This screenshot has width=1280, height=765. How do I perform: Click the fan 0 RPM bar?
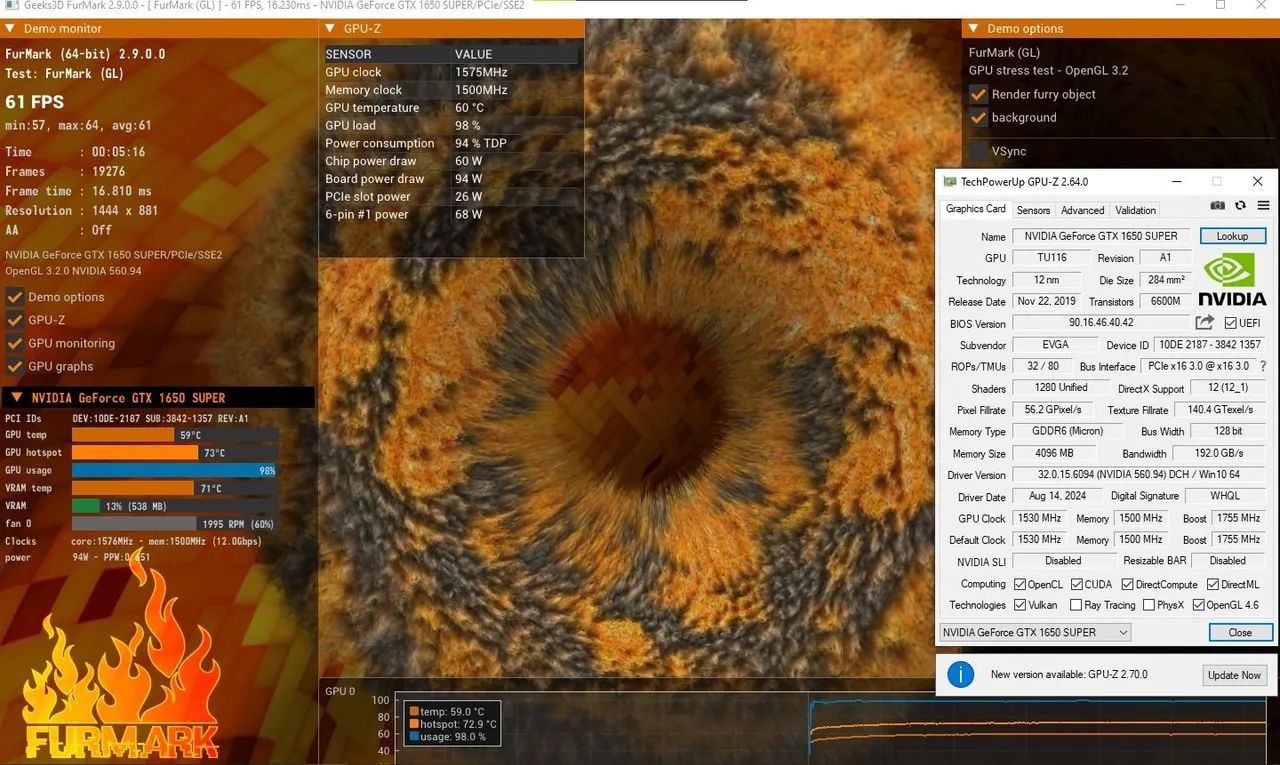tap(134, 524)
